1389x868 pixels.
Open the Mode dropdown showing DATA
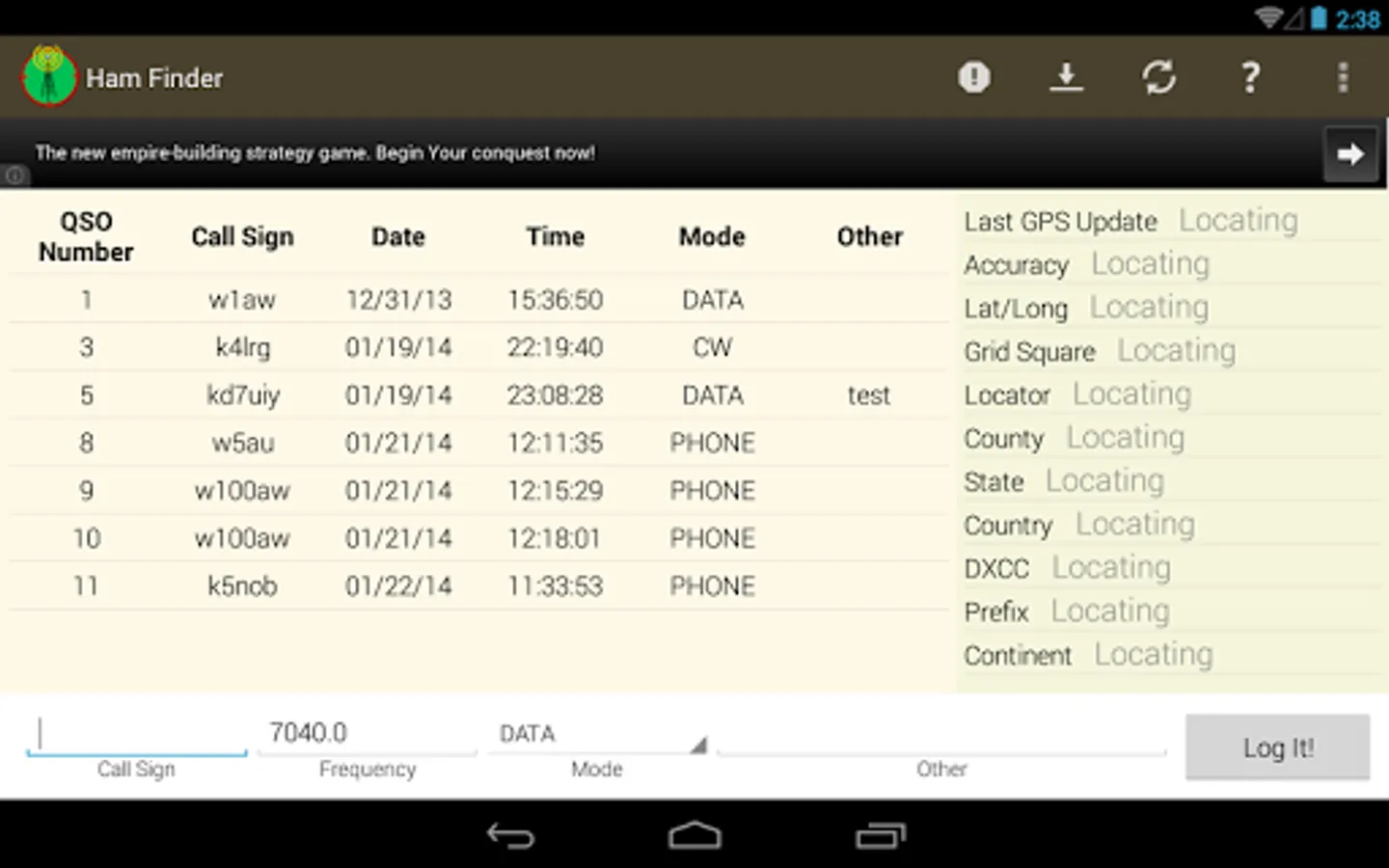pyautogui.click(x=597, y=735)
